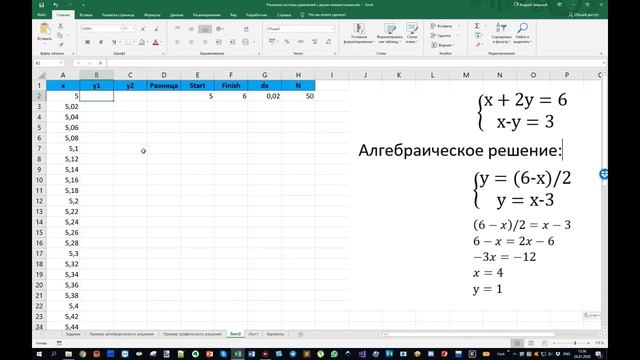This screenshot has height=360, width=640.
Task: Click the Wrap Text icon
Action: pyautogui.click(x=246, y=29)
